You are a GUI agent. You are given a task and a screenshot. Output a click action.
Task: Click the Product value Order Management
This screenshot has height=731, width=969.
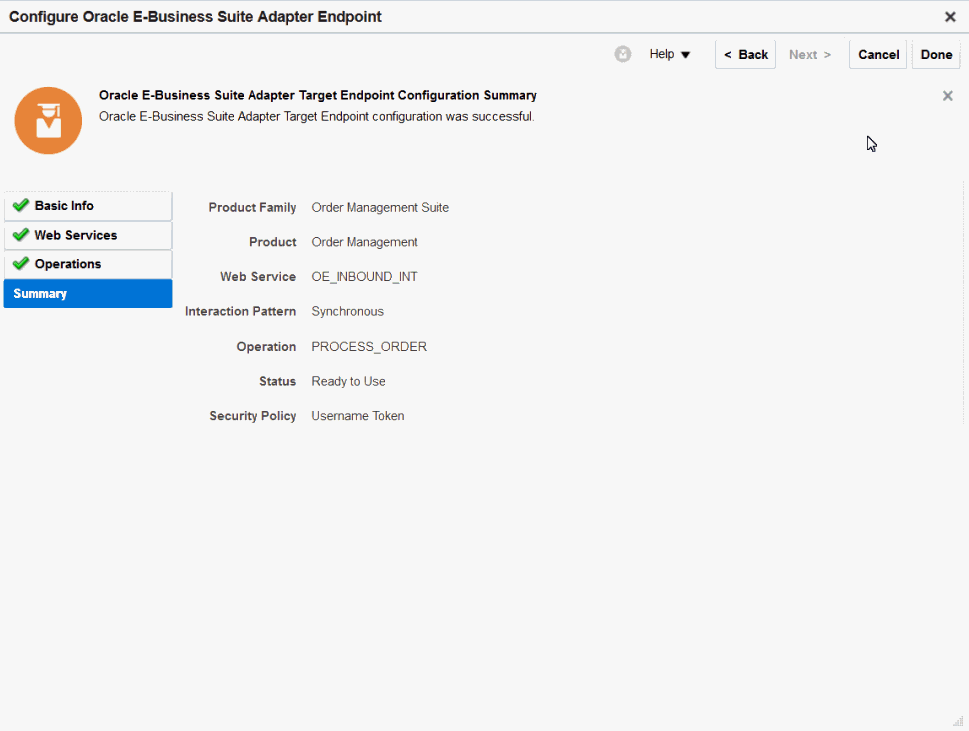[x=365, y=242]
